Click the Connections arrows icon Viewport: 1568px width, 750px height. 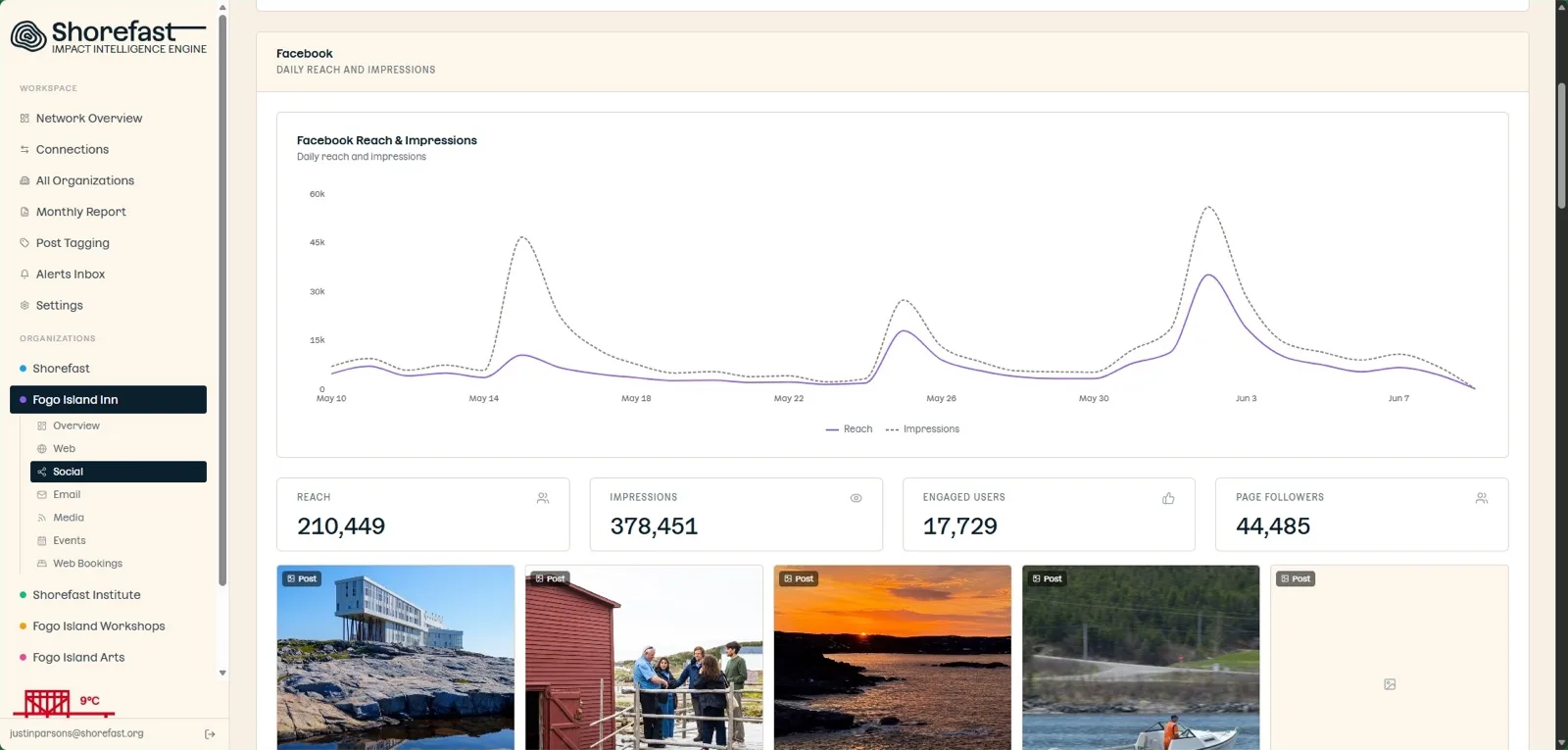click(x=24, y=150)
